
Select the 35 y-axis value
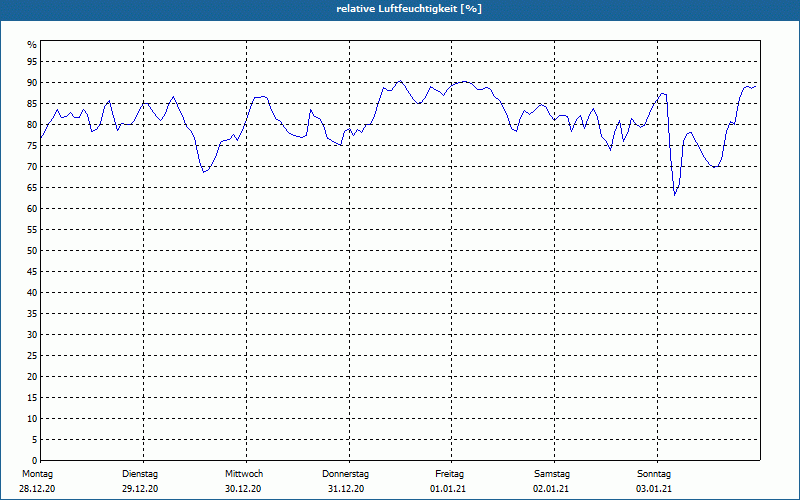point(32,314)
